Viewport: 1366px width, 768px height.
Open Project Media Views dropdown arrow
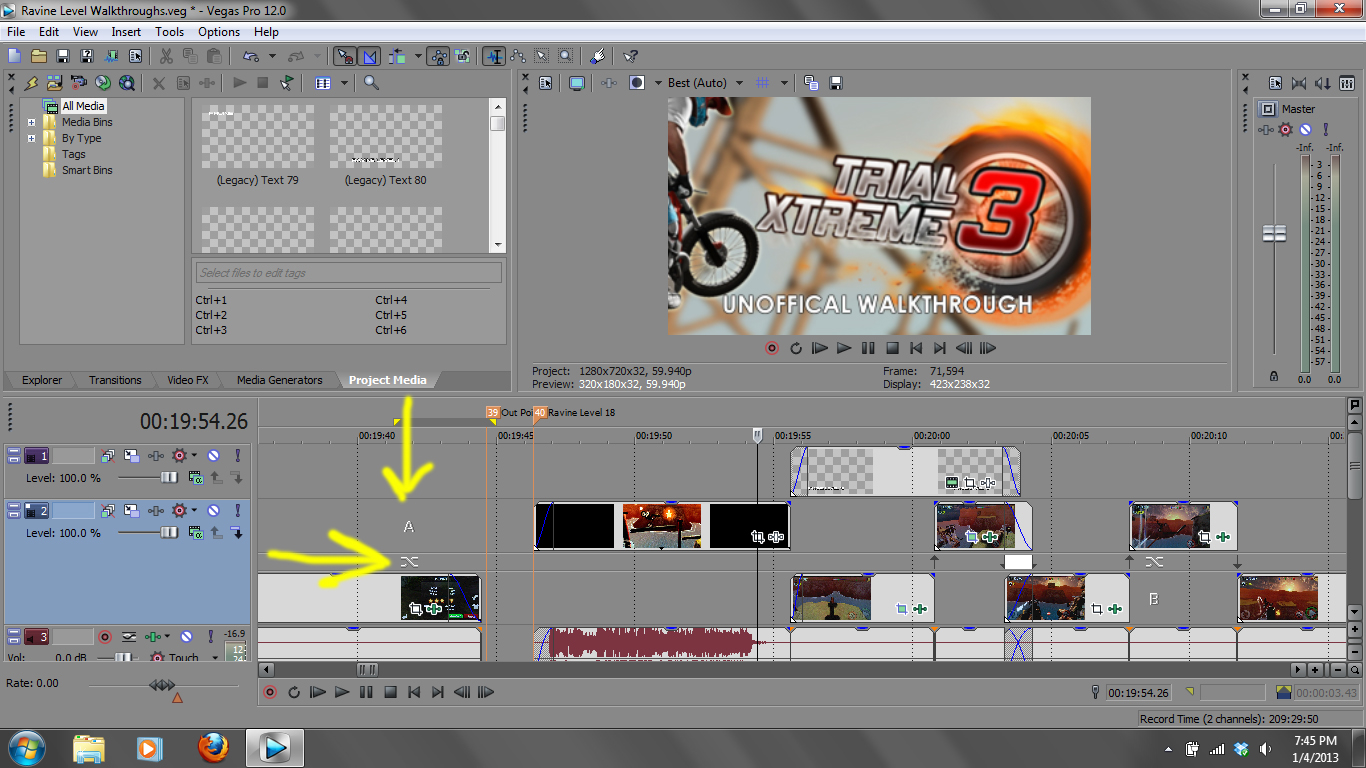coord(344,83)
